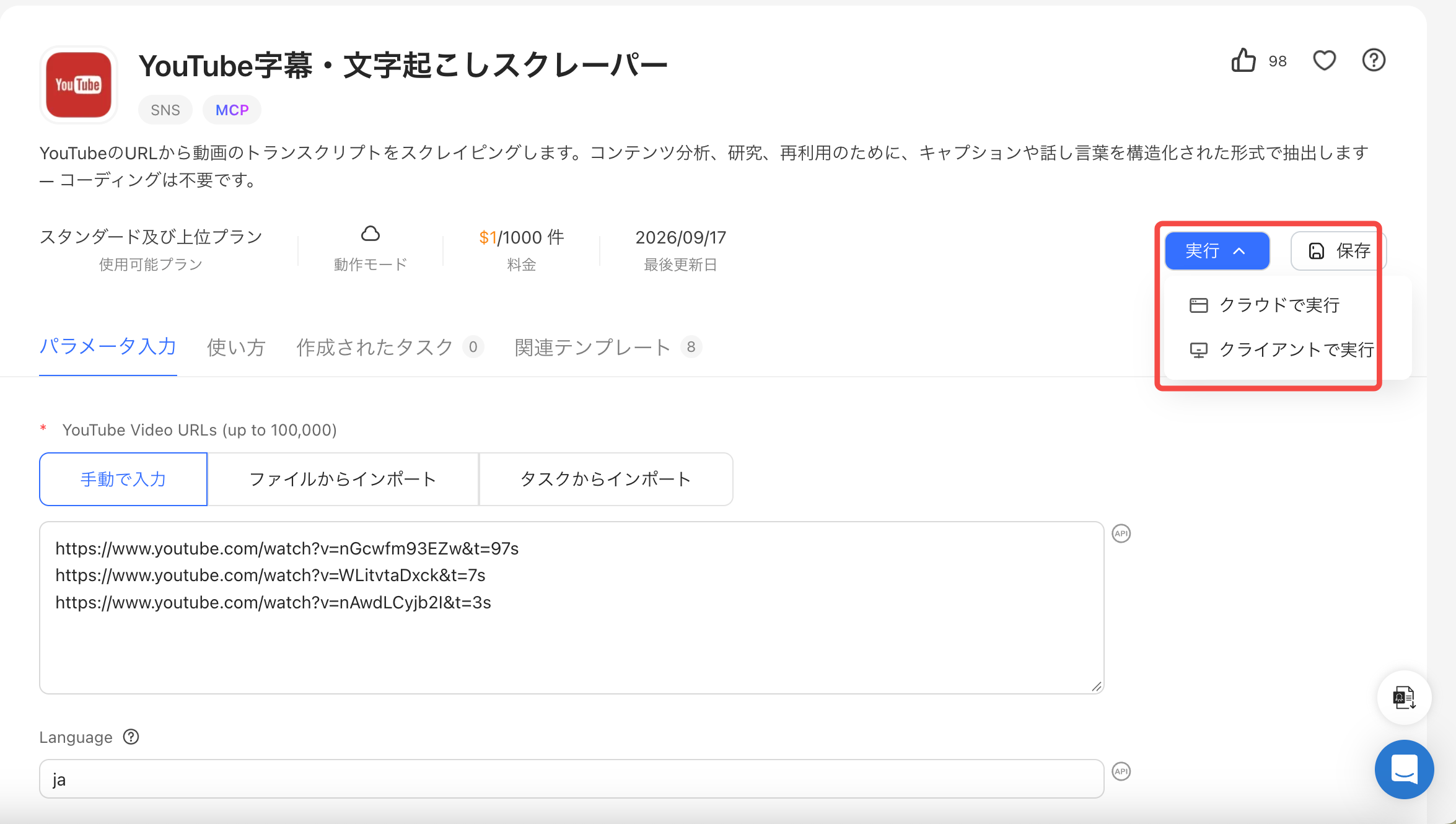This screenshot has width=1456, height=824.
Task: Click the URL line ending in t=7s
Action: (270, 575)
